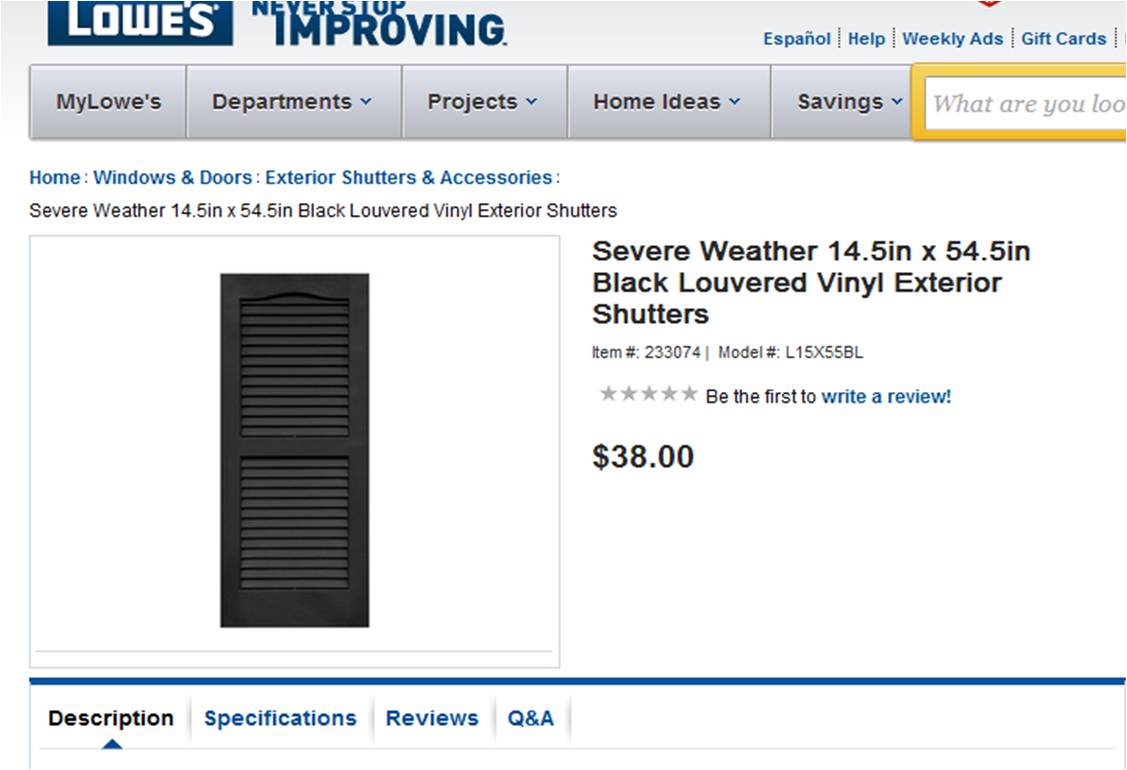Open the MyLowe's menu item

[x=108, y=102]
